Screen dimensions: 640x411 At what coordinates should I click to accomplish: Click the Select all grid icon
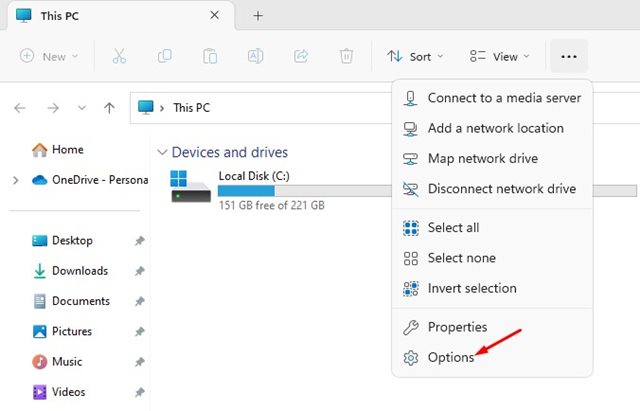pyautogui.click(x=411, y=228)
